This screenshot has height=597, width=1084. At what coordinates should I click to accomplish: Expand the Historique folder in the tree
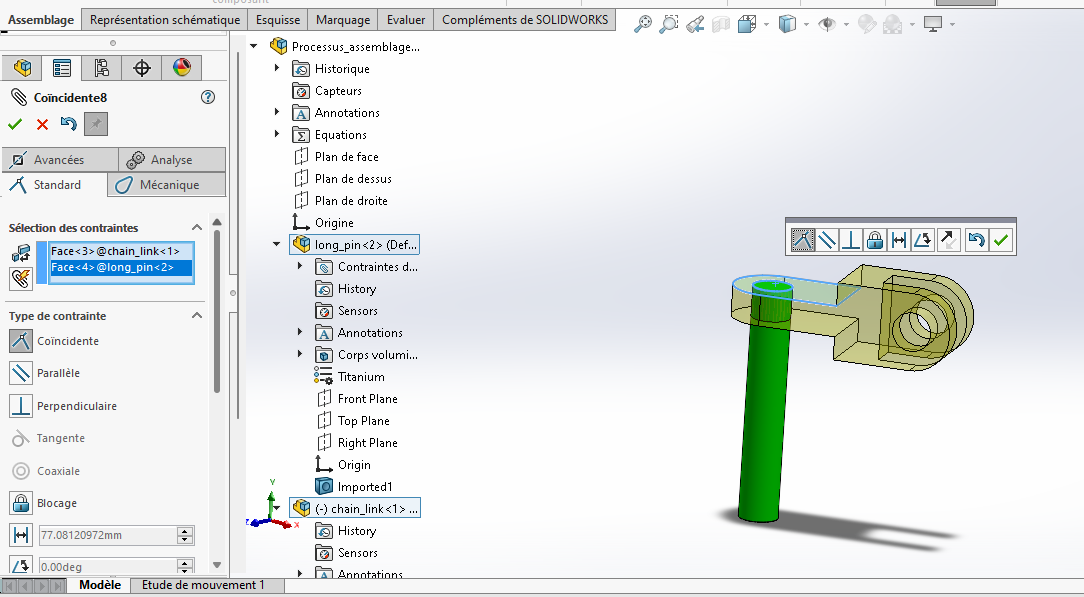[277, 69]
